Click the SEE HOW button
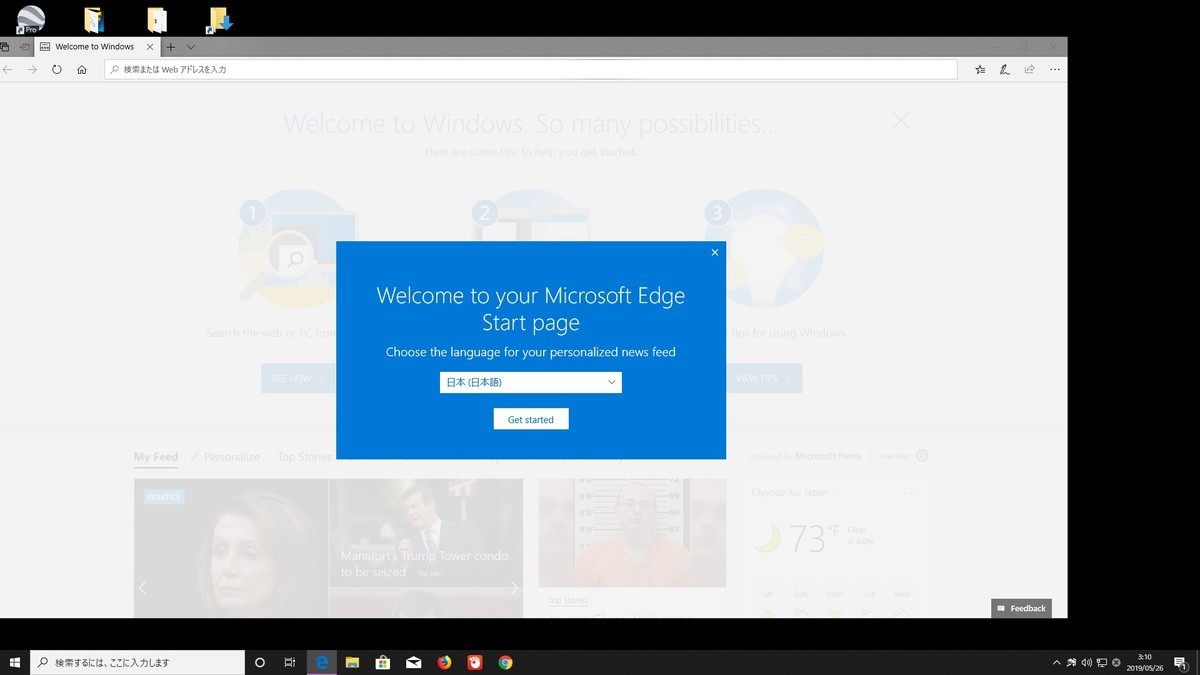Image resolution: width=1200 pixels, height=675 pixels. 298,379
